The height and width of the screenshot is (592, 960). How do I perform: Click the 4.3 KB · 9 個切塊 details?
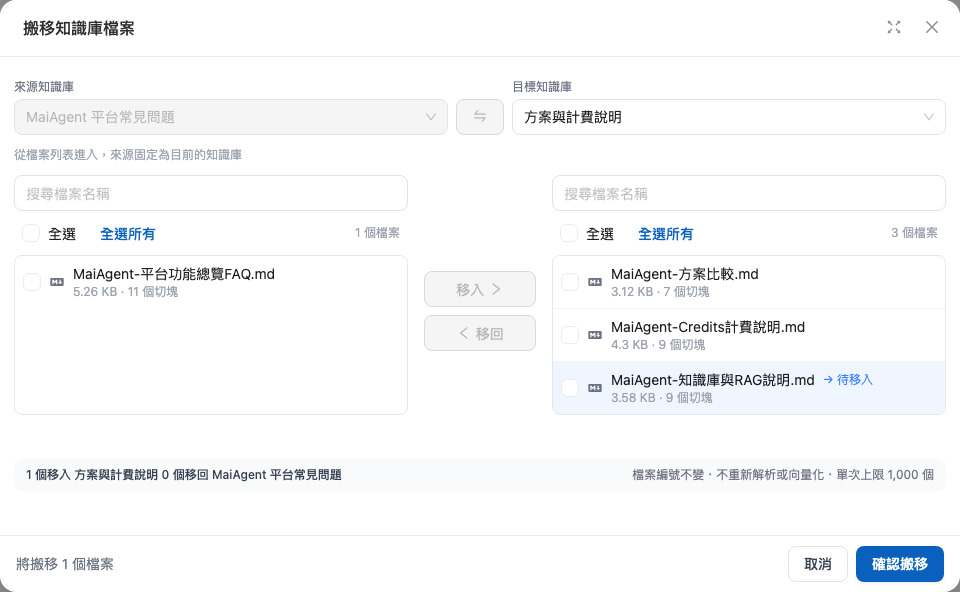click(658, 345)
